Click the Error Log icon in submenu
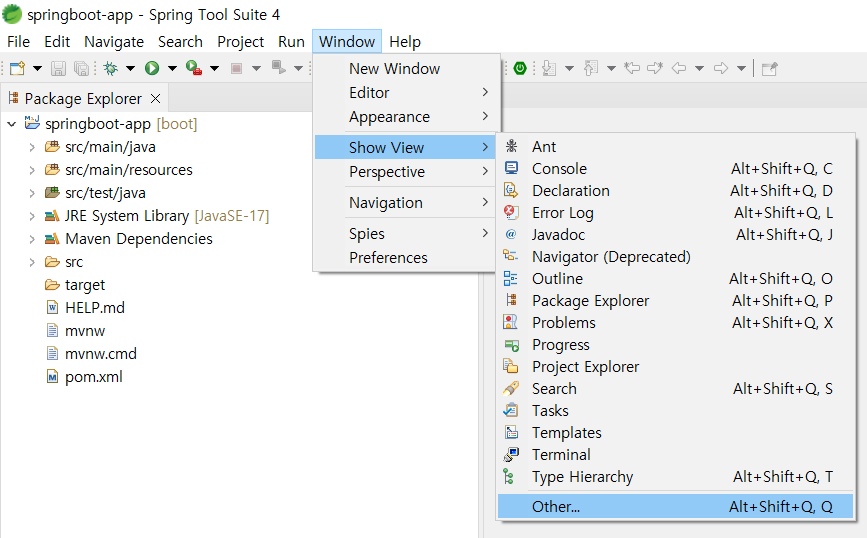Image resolution: width=867 pixels, height=538 pixels. tap(511, 212)
